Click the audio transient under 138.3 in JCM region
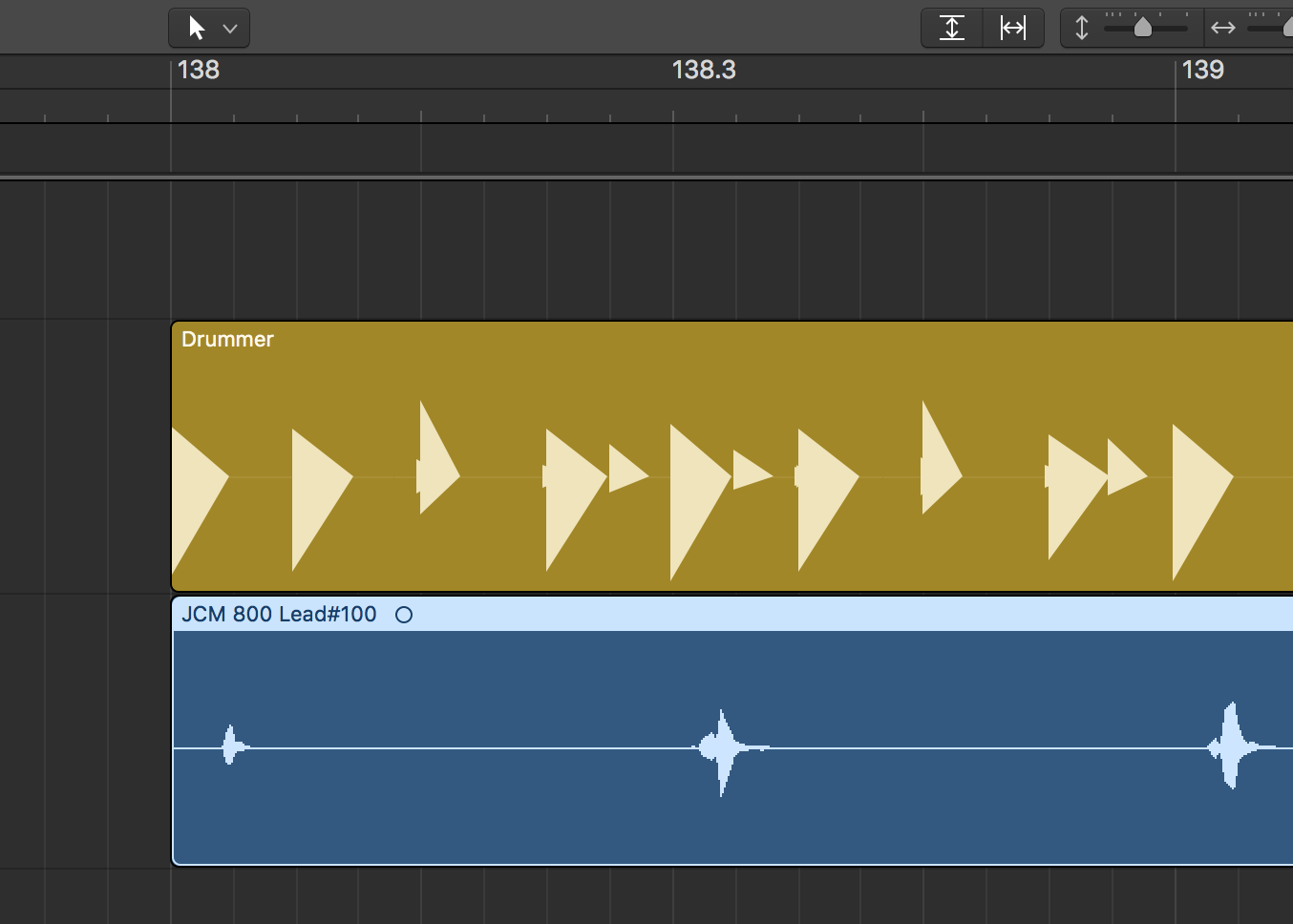 tap(722, 748)
